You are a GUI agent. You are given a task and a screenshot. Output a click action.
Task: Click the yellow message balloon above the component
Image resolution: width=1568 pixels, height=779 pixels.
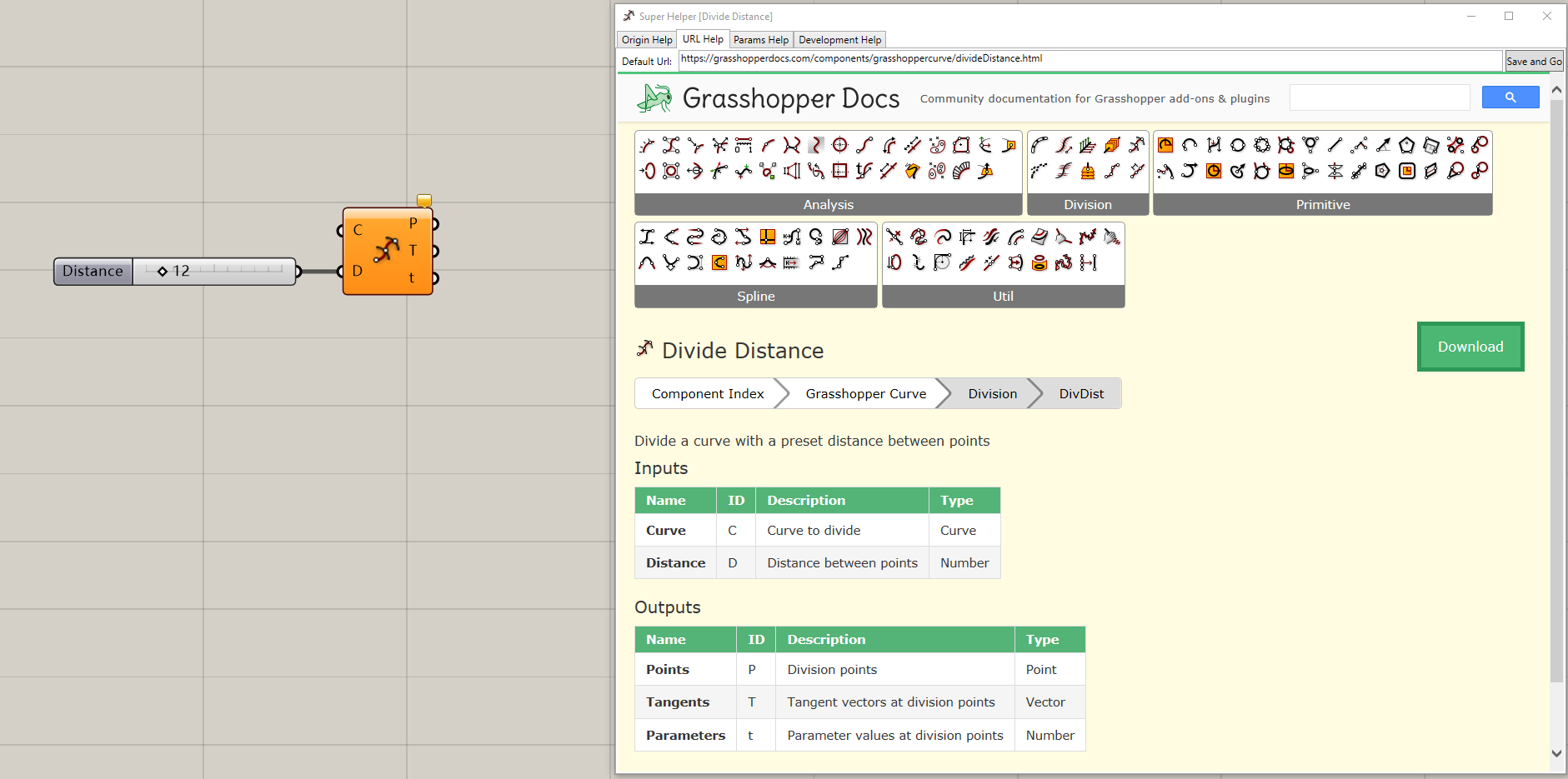424,201
